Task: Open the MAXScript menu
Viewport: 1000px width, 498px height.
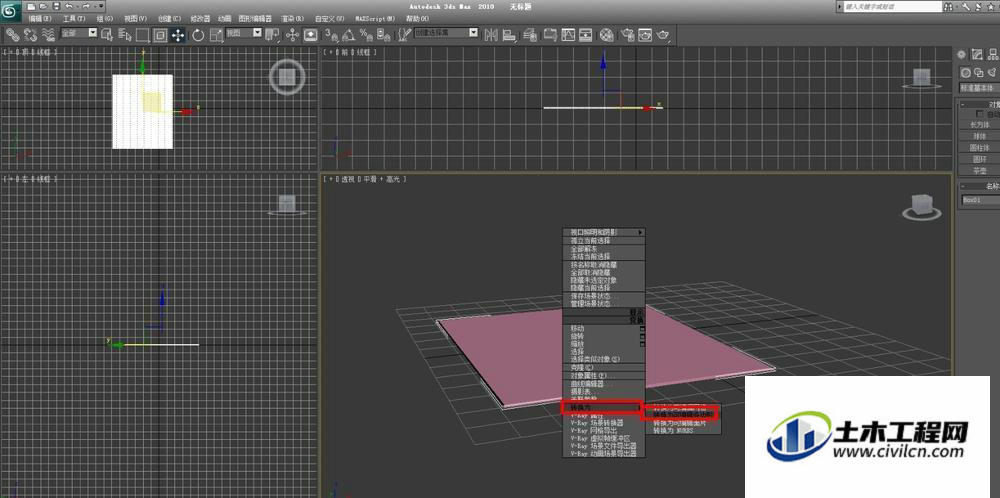Action: pyautogui.click(x=376, y=18)
